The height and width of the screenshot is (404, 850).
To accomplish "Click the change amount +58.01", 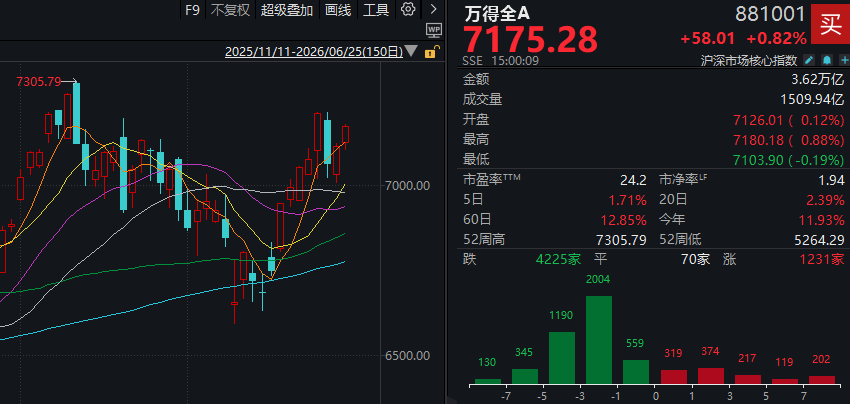I will click(x=708, y=39).
